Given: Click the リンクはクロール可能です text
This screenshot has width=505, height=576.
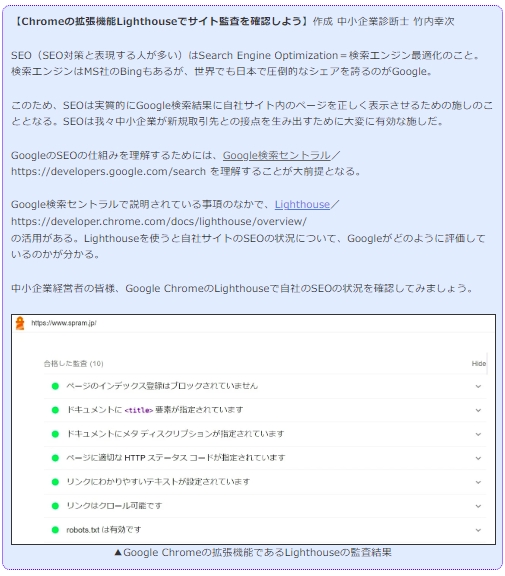Looking at the screenshot, I should click(114, 505).
